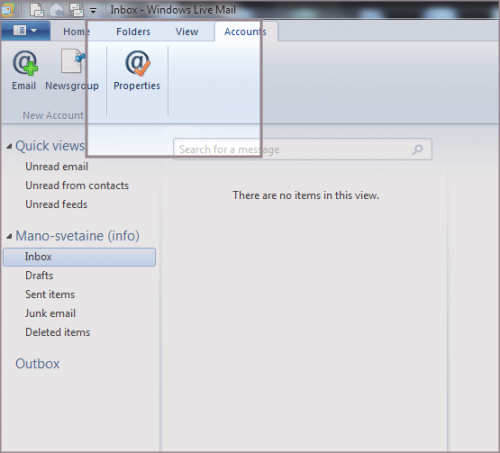Viewport: 500px width, 453px height.
Task: Add a new Newsgroup account
Action: (72, 70)
